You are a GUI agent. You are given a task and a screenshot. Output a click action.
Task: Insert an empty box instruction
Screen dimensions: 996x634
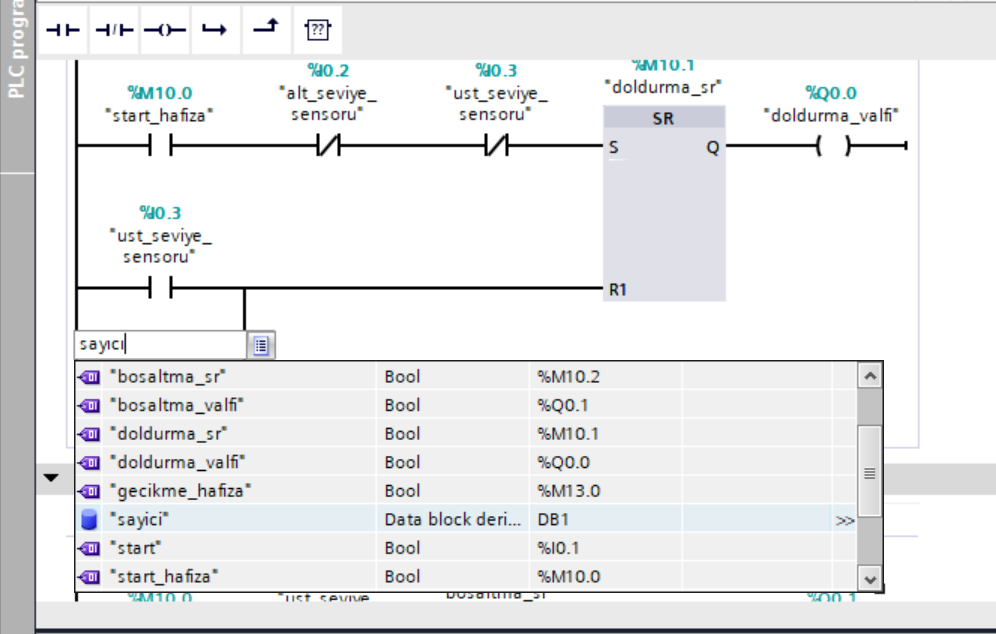pos(317,30)
